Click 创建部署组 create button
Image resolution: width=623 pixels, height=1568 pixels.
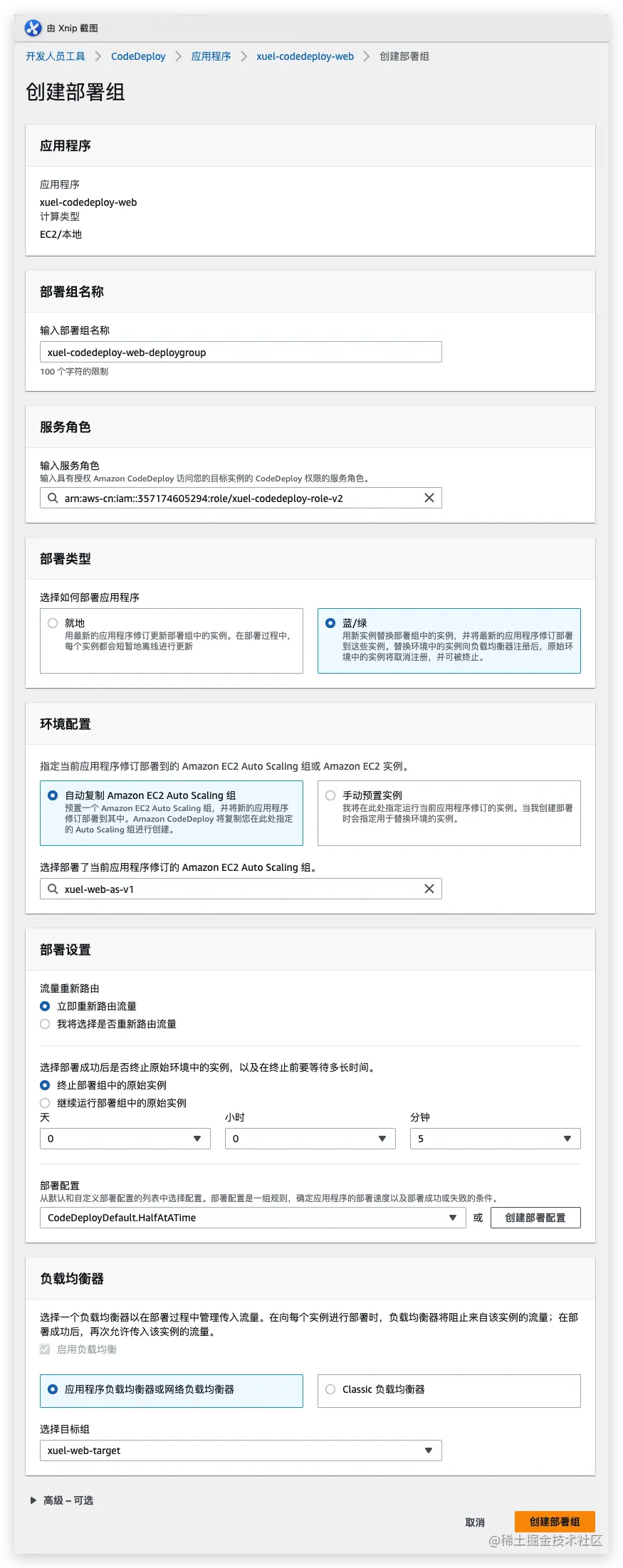click(555, 1522)
